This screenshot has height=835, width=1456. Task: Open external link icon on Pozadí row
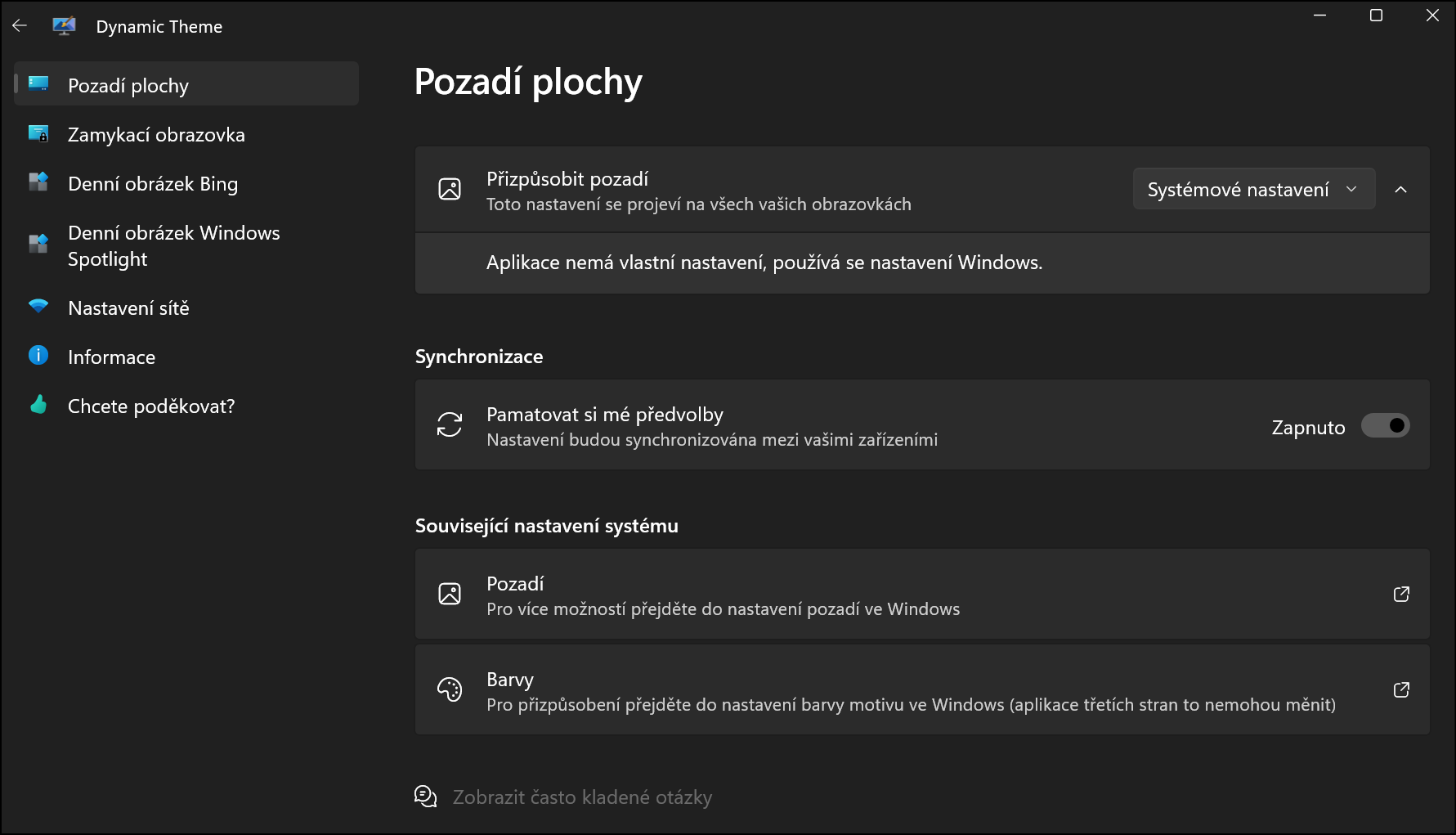tap(1400, 595)
